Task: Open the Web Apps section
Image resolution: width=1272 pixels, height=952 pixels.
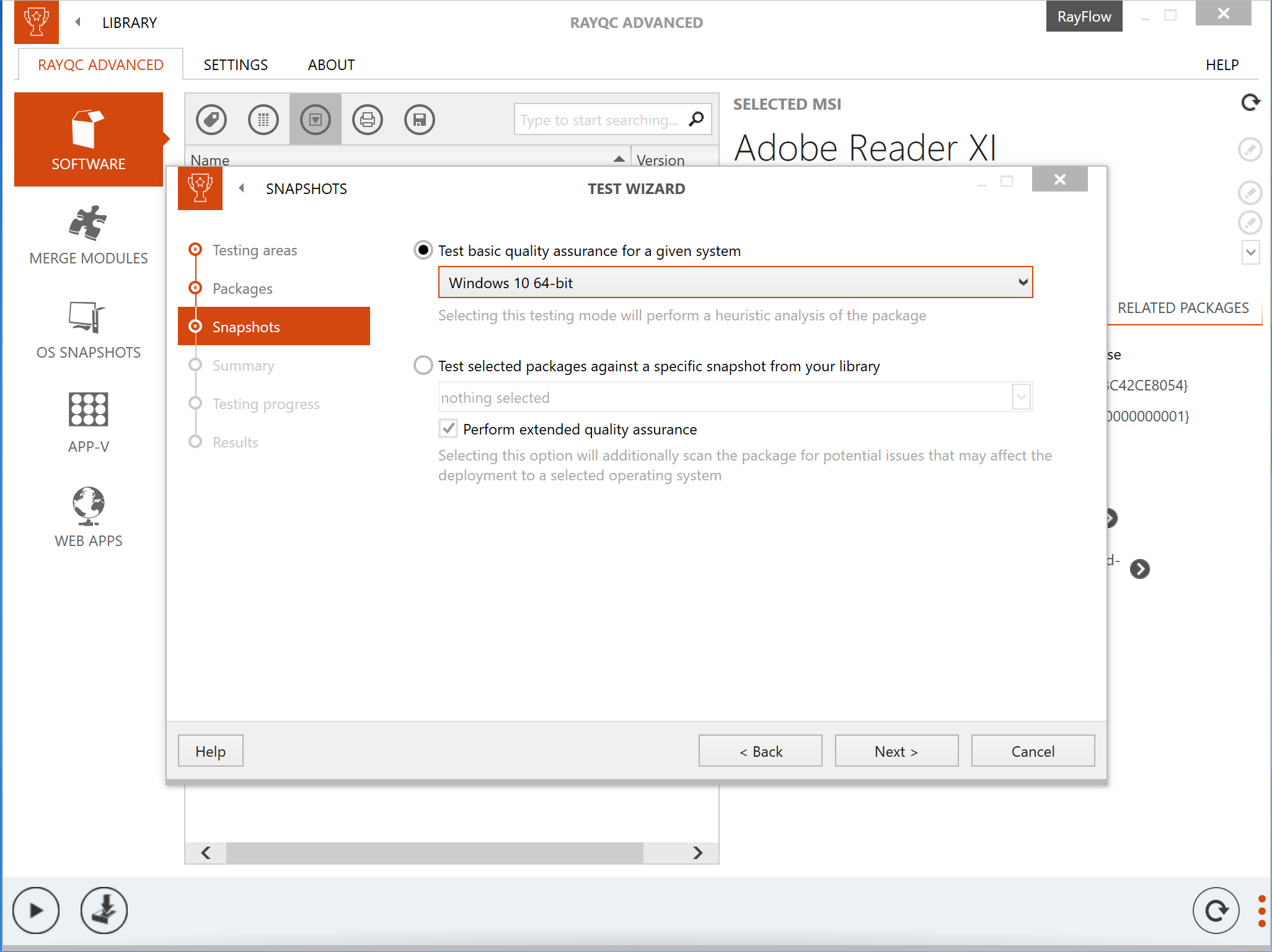Action: [x=89, y=518]
